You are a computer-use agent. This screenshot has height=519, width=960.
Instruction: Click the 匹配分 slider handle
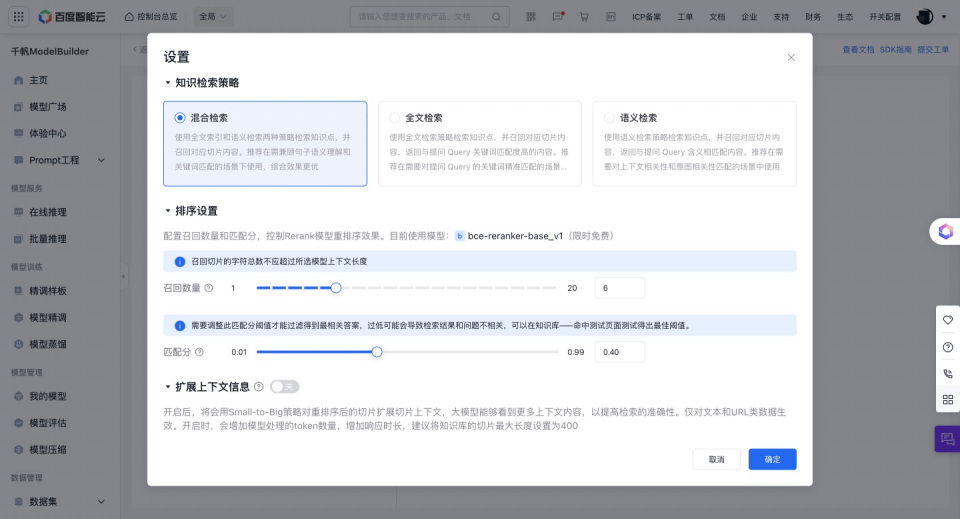(377, 352)
